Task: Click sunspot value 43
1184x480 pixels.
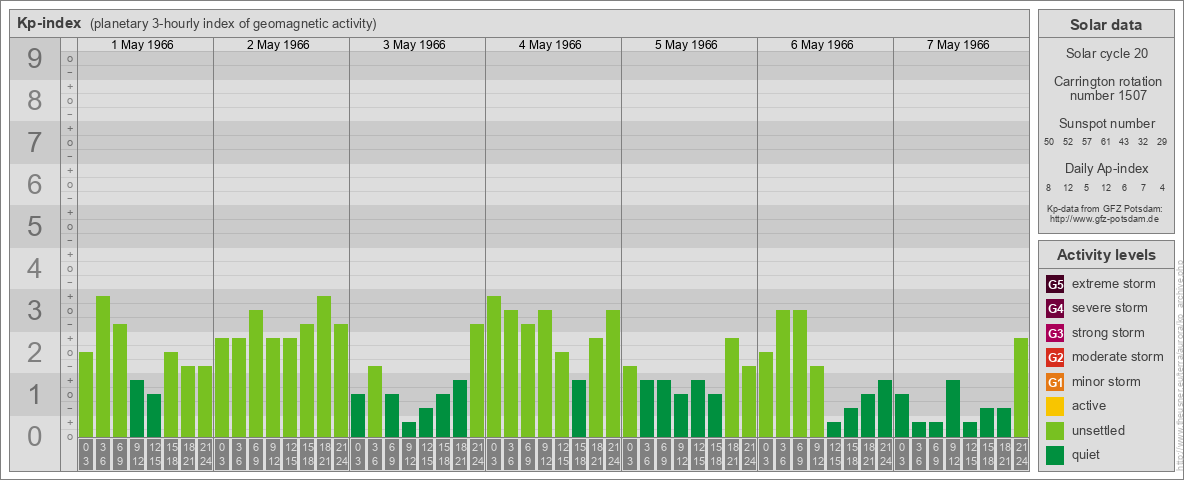Action: point(1124,142)
